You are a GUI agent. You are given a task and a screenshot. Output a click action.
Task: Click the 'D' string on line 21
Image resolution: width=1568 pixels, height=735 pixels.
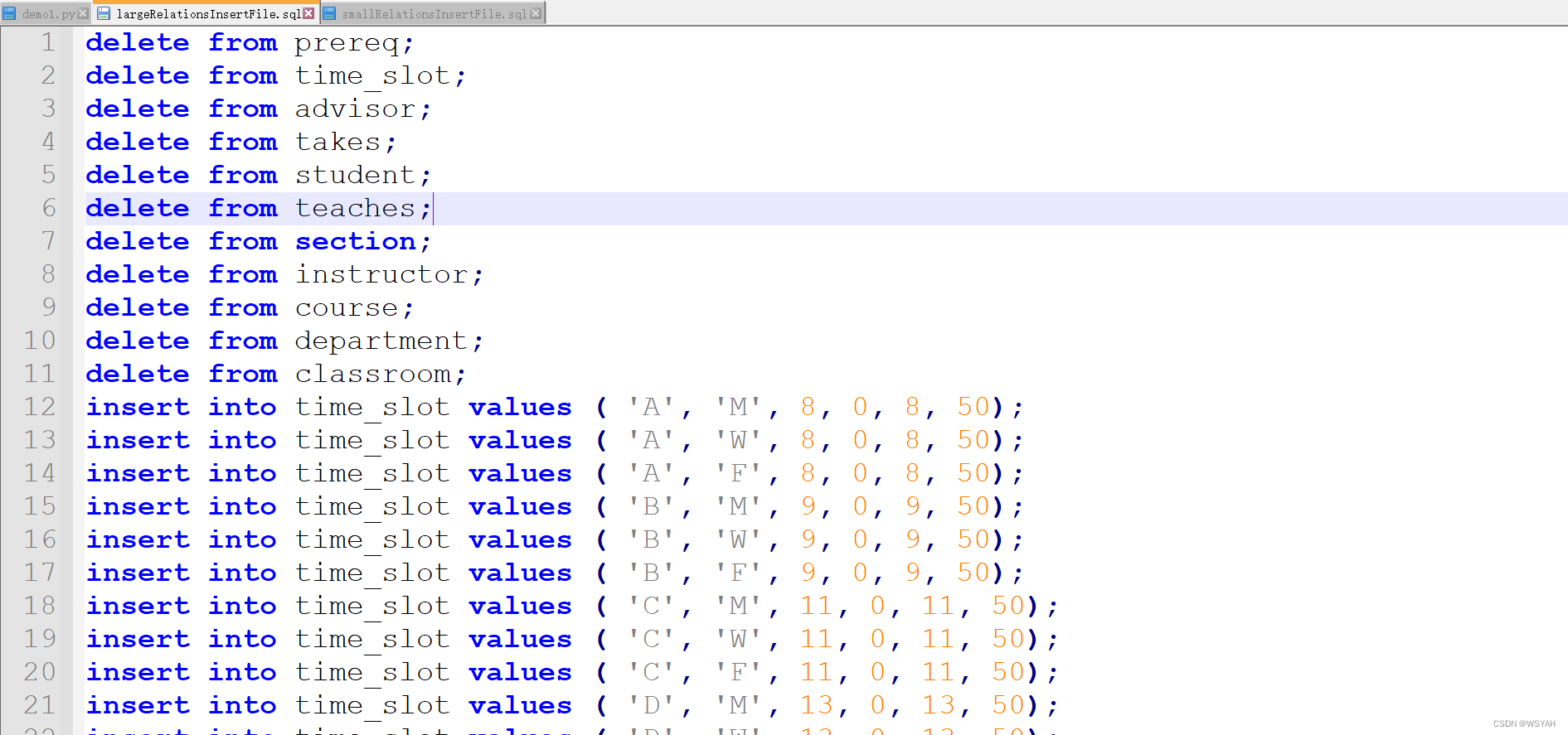[x=651, y=705]
